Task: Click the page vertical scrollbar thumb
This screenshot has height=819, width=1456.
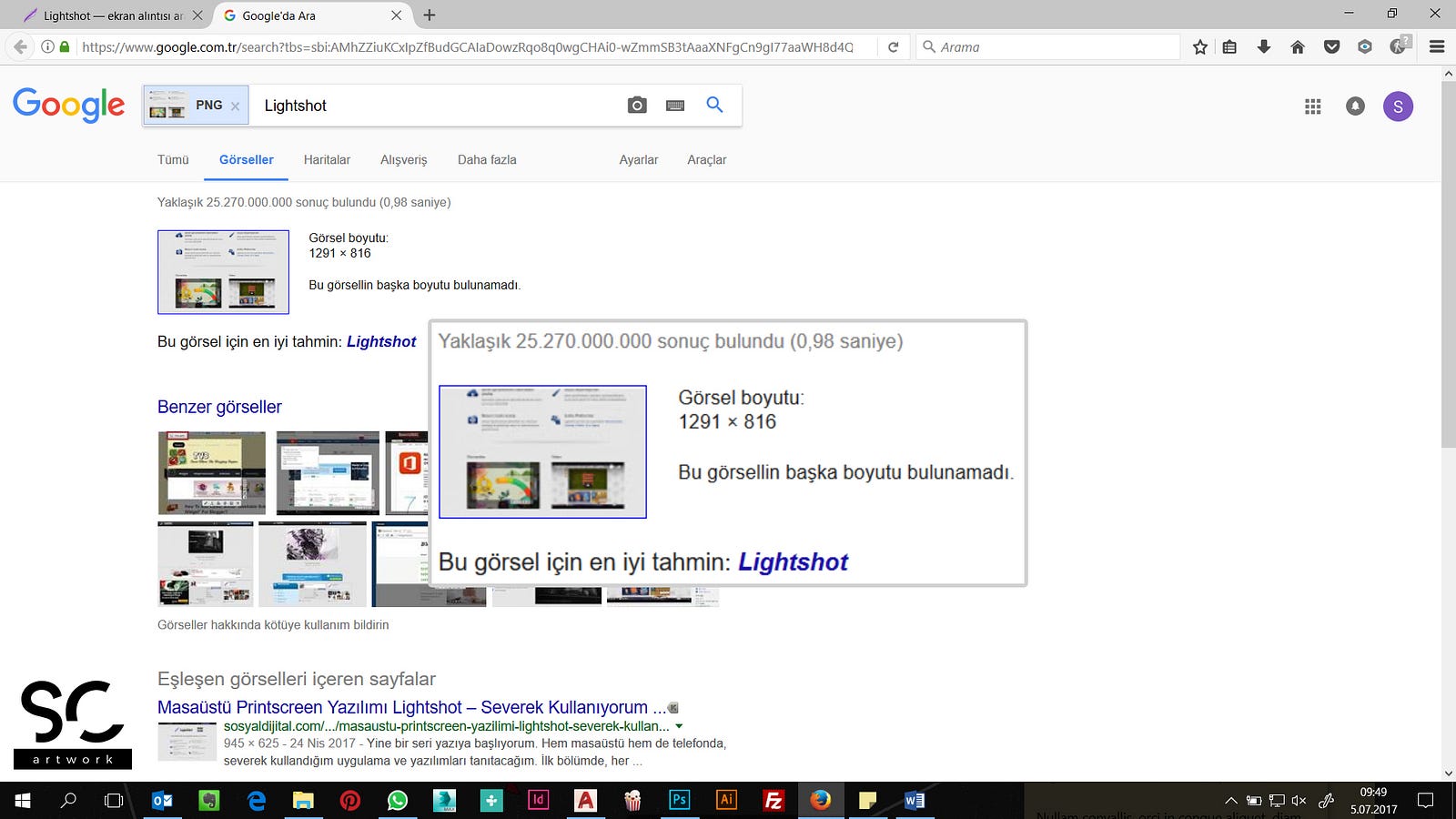Action: pyautogui.click(x=1449, y=264)
